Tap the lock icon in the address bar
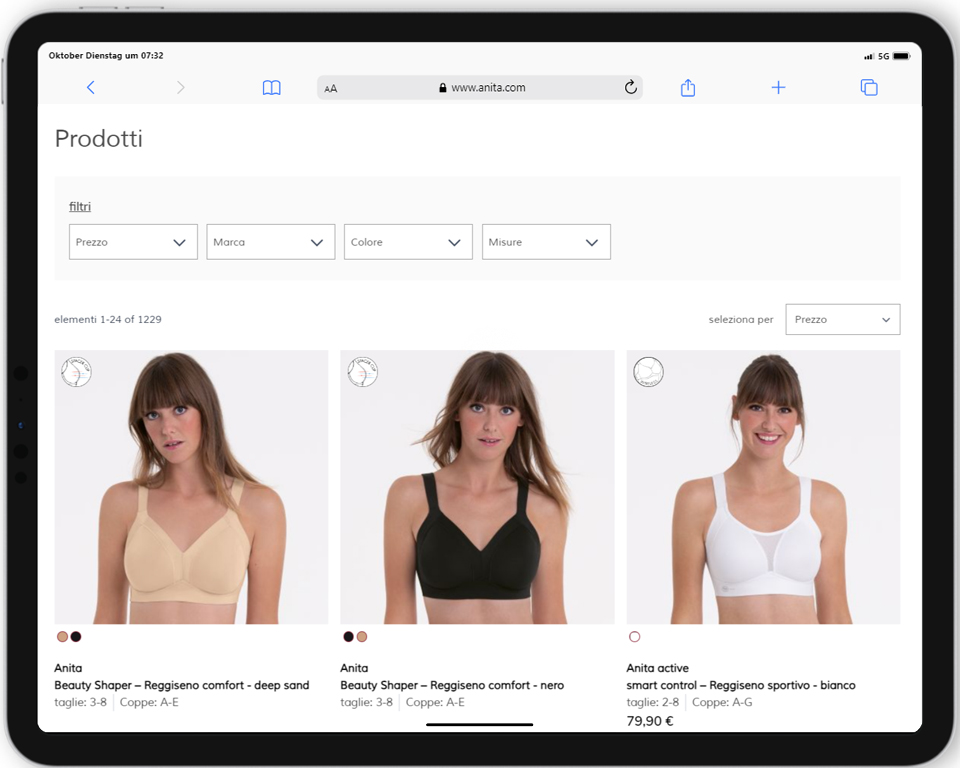The image size is (960, 768). pyautogui.click(x=443, y=88)
